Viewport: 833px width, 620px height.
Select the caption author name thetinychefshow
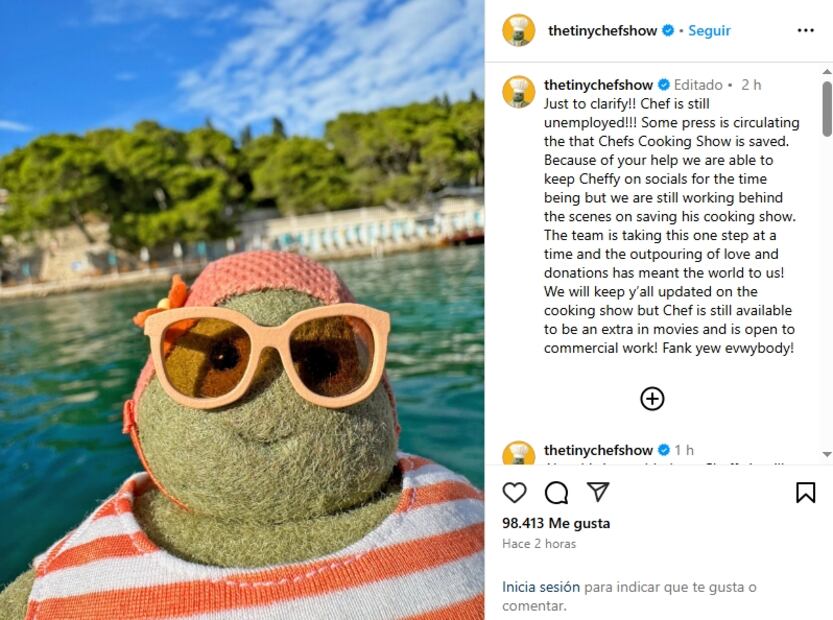[598, 85]
